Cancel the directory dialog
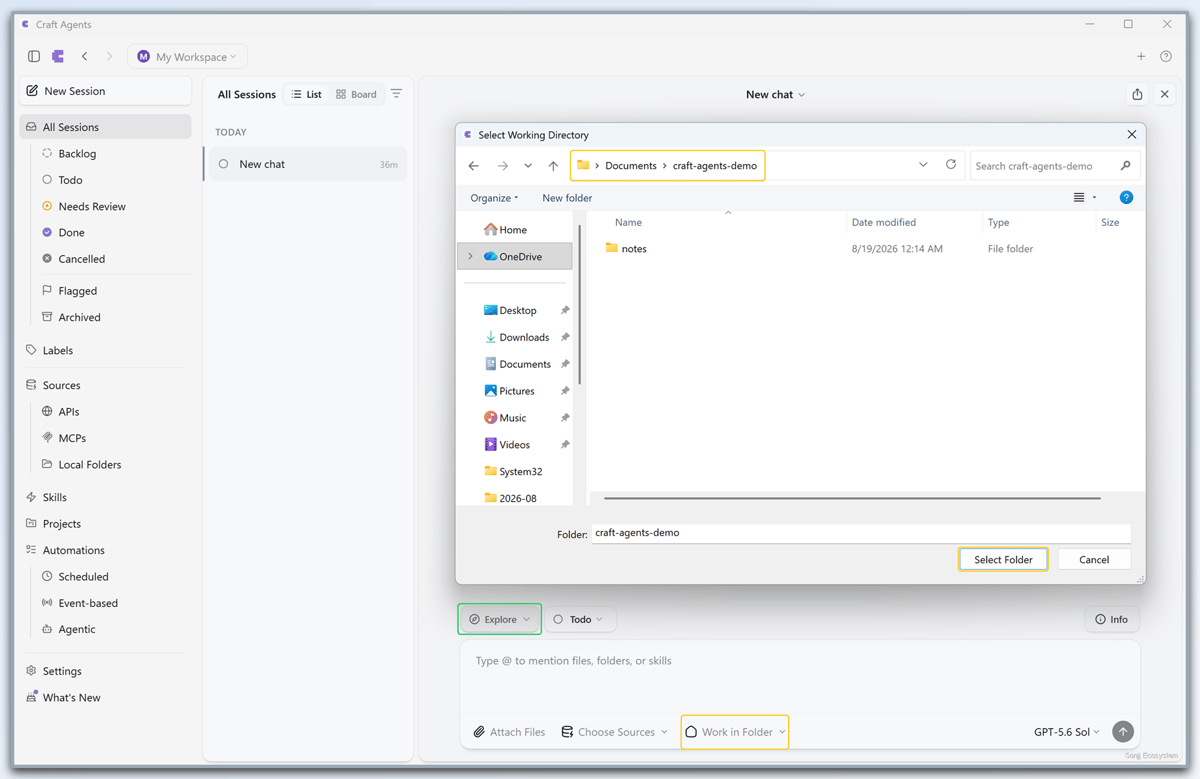 [1094, 559]
